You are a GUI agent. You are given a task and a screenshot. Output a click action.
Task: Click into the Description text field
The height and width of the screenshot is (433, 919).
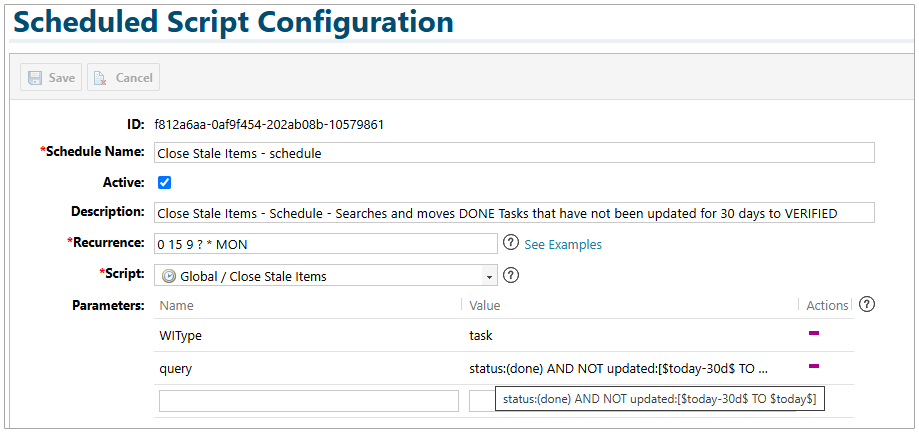514,213
